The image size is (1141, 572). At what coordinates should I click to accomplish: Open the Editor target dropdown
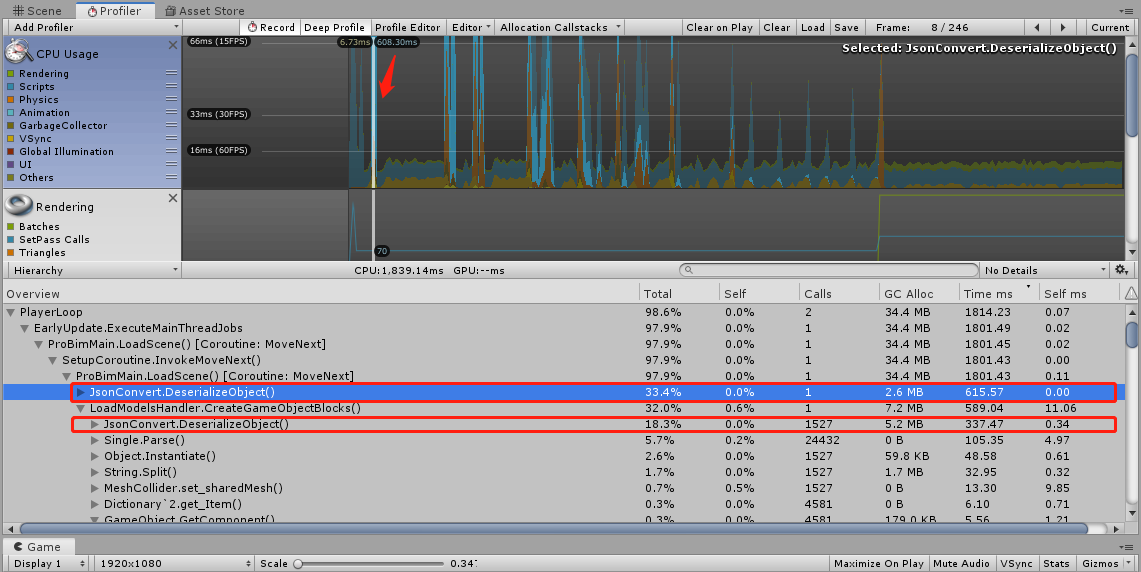[x=471, y=28]
